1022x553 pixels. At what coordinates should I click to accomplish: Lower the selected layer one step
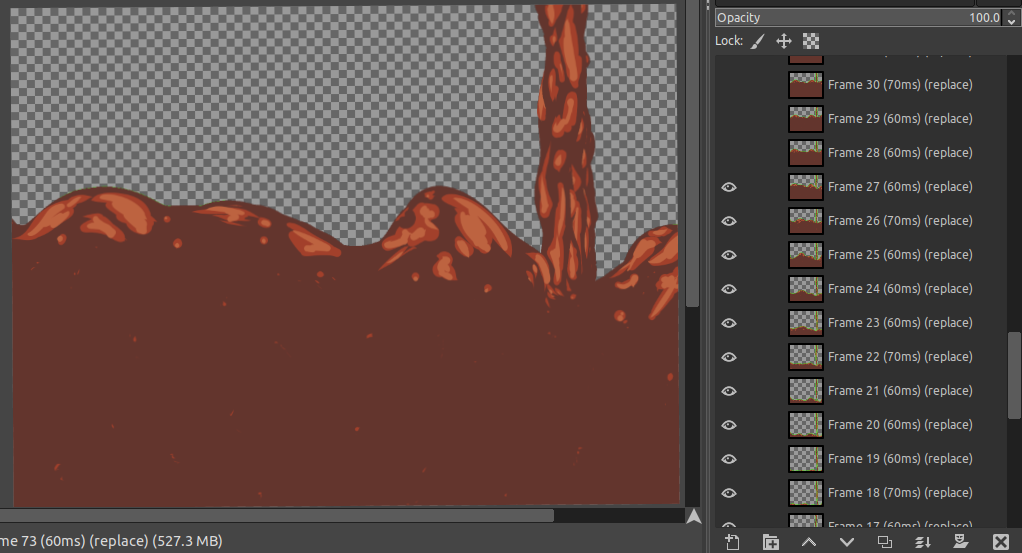pos(846,542)
